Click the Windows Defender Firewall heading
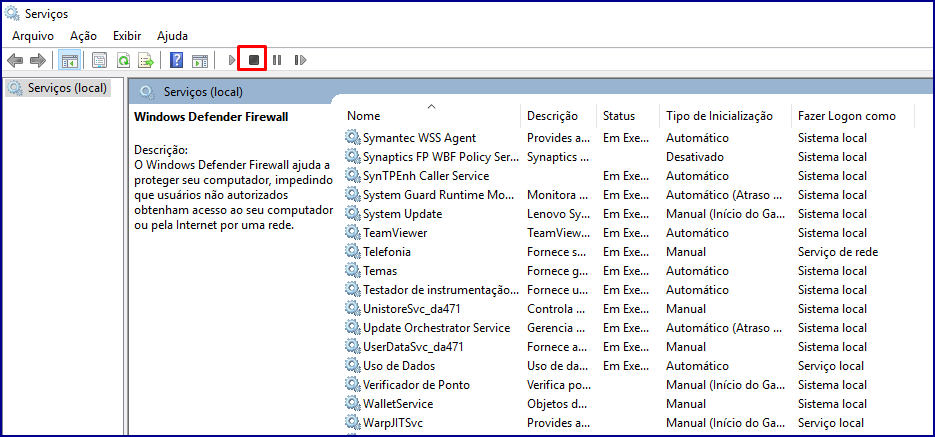This screenshot has width=935, height=437. 211,117
